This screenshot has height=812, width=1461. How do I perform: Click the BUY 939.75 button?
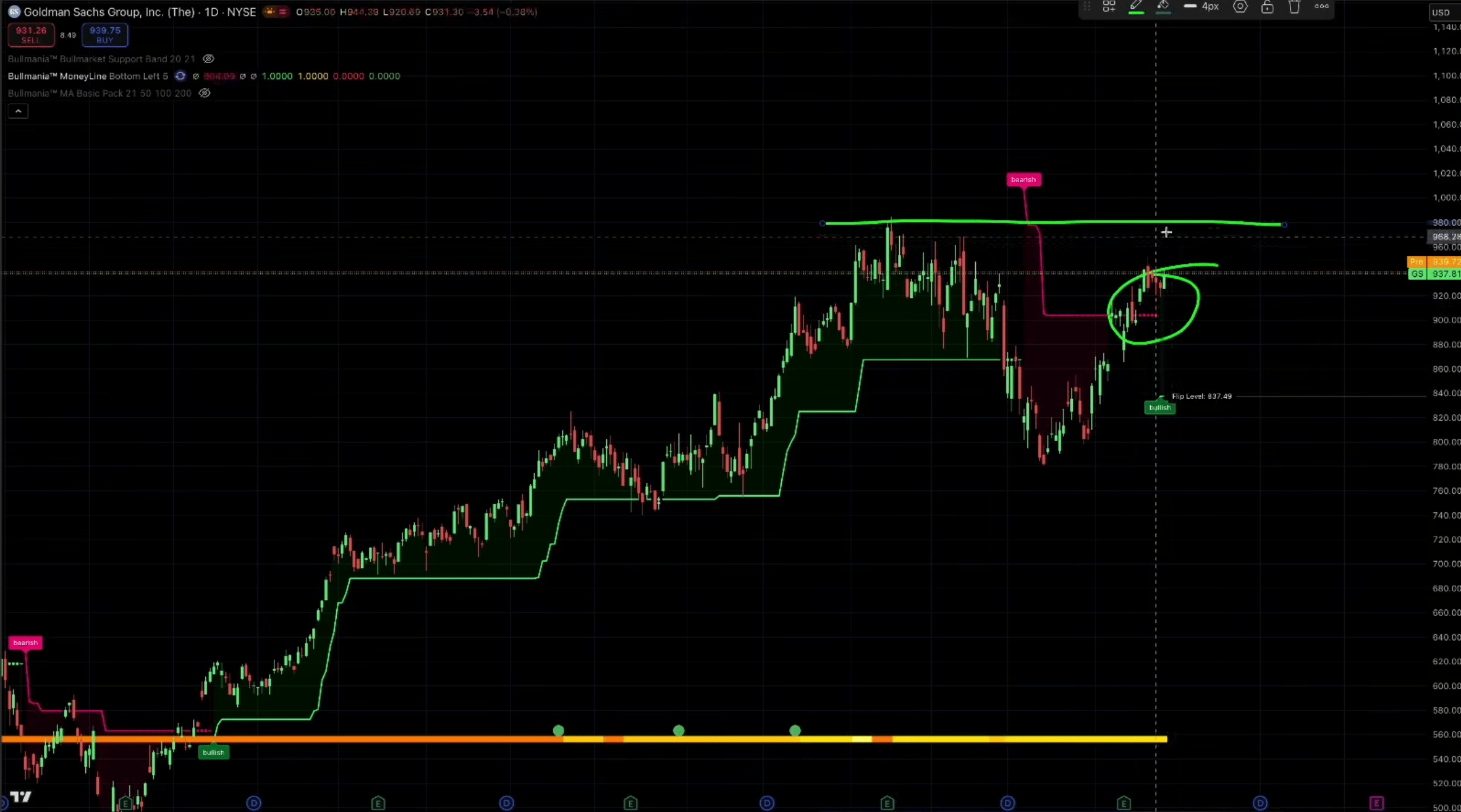coord(104,35)
